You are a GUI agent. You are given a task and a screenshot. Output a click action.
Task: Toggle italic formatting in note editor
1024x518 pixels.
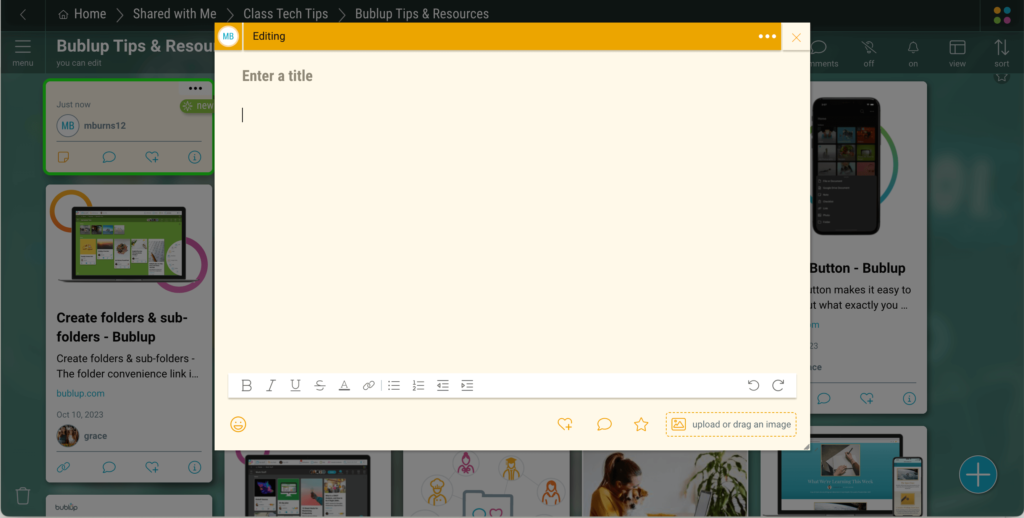(270, 385)
